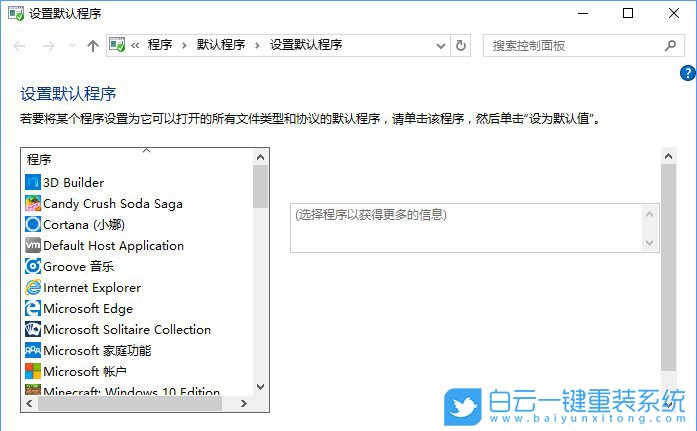Open recent locations dropdown arrow
The height and width of the screenshot is (431, 697).
[x=72, y=45]
